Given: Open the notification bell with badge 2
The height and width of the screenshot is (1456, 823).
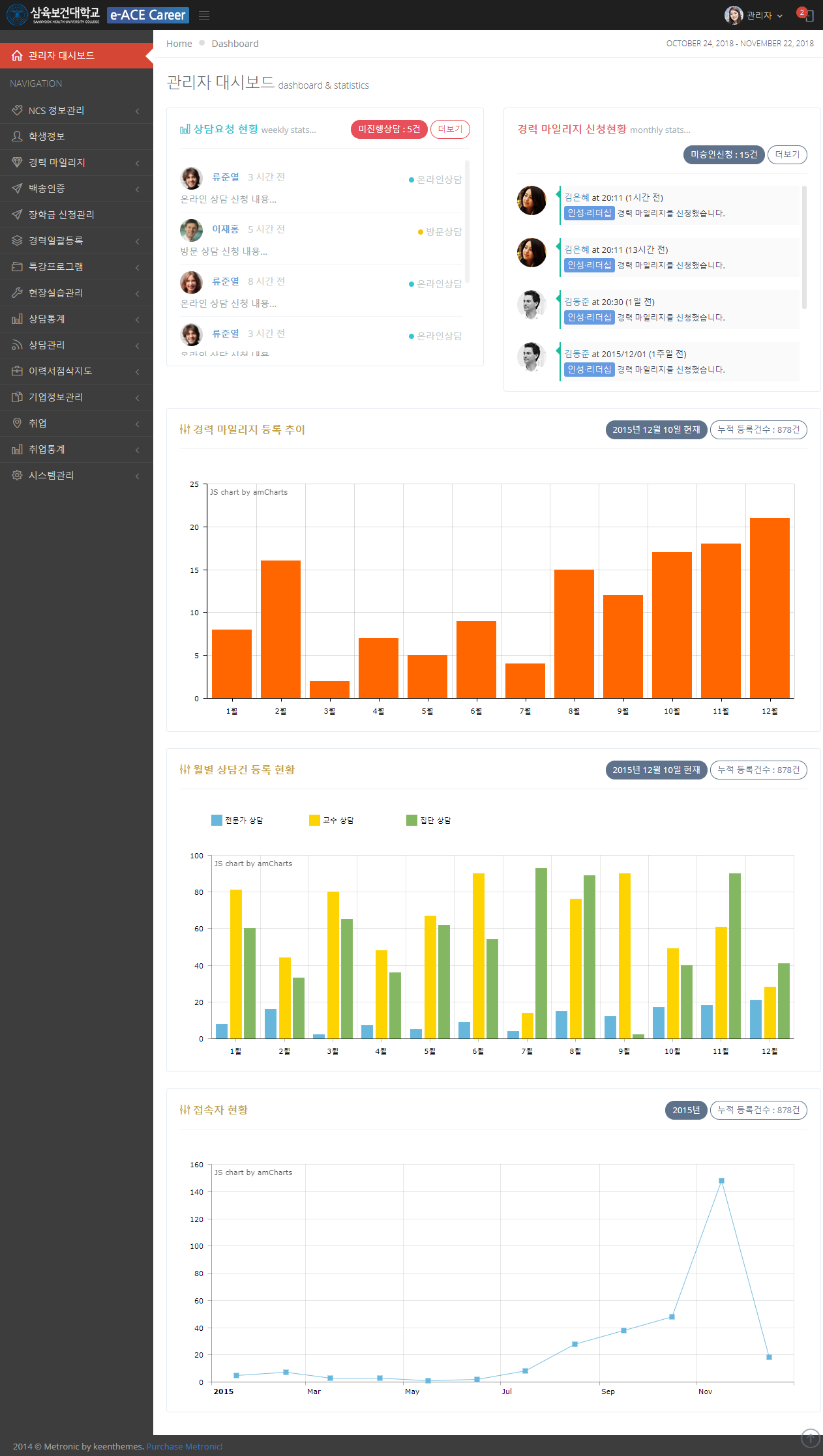Looking at the screenshot, I should coord(807,16).
